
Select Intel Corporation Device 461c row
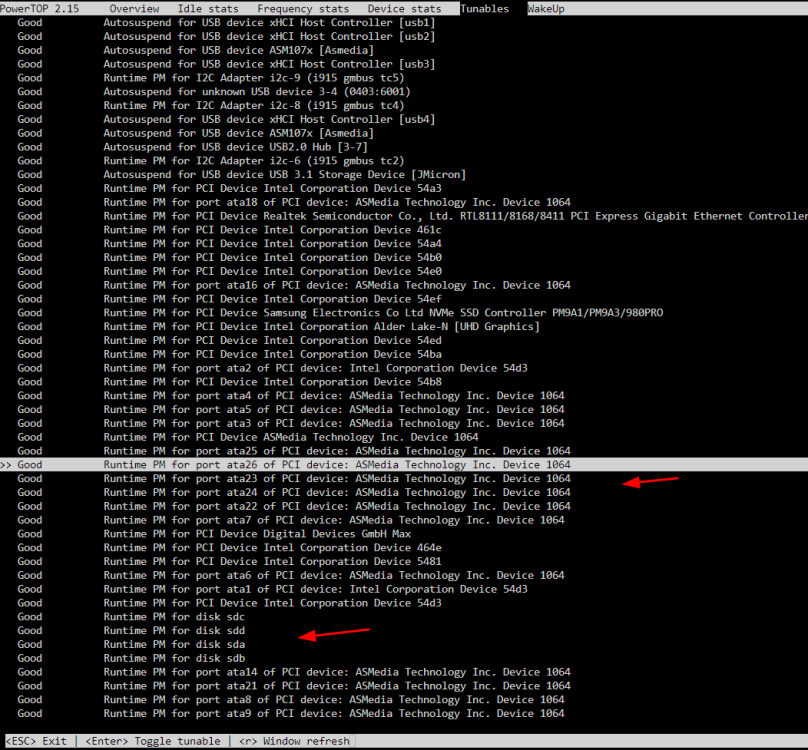[x=404, y=230]
